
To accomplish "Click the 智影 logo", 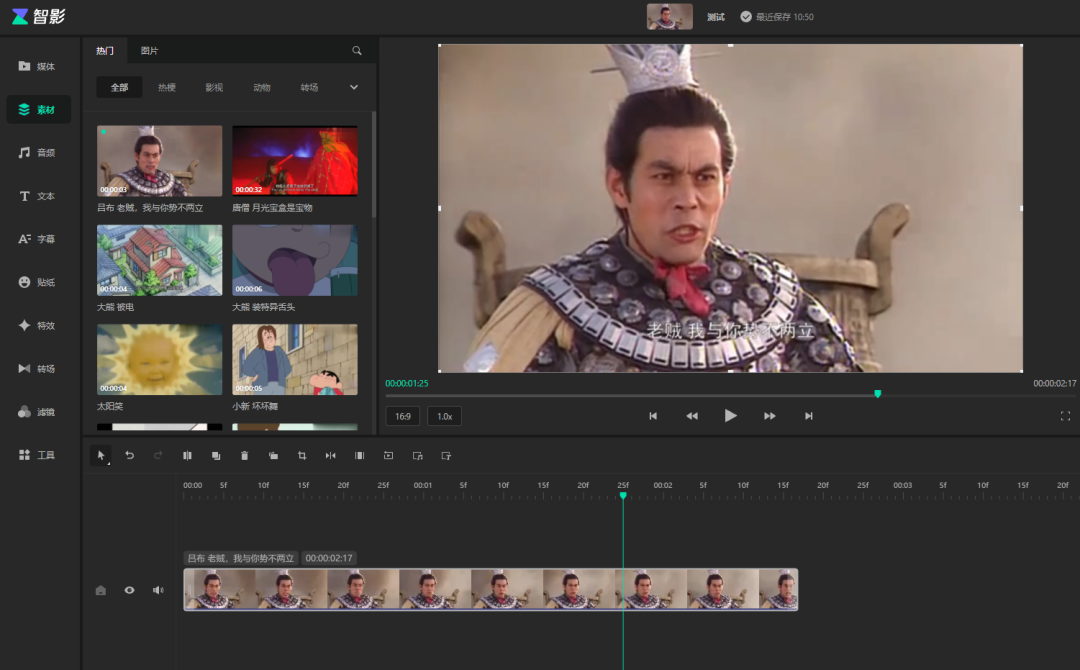I will pos(39,17).
